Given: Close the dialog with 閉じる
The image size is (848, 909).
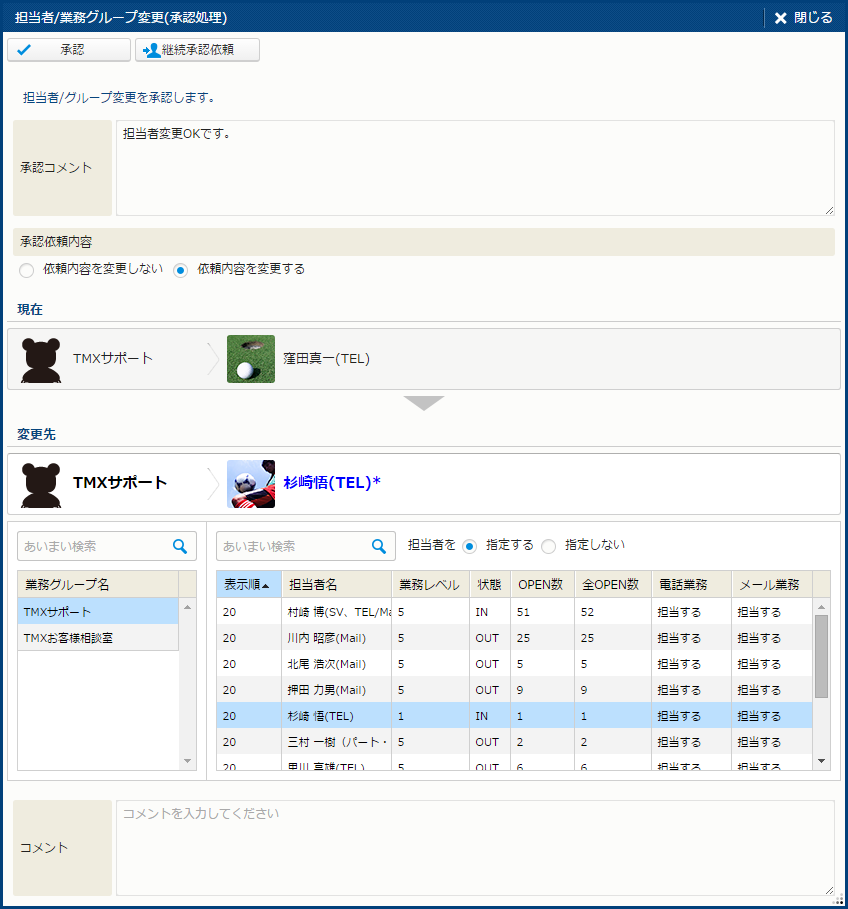Looking at the screenshot, I should pyautogui.click(x=803, y=18).
